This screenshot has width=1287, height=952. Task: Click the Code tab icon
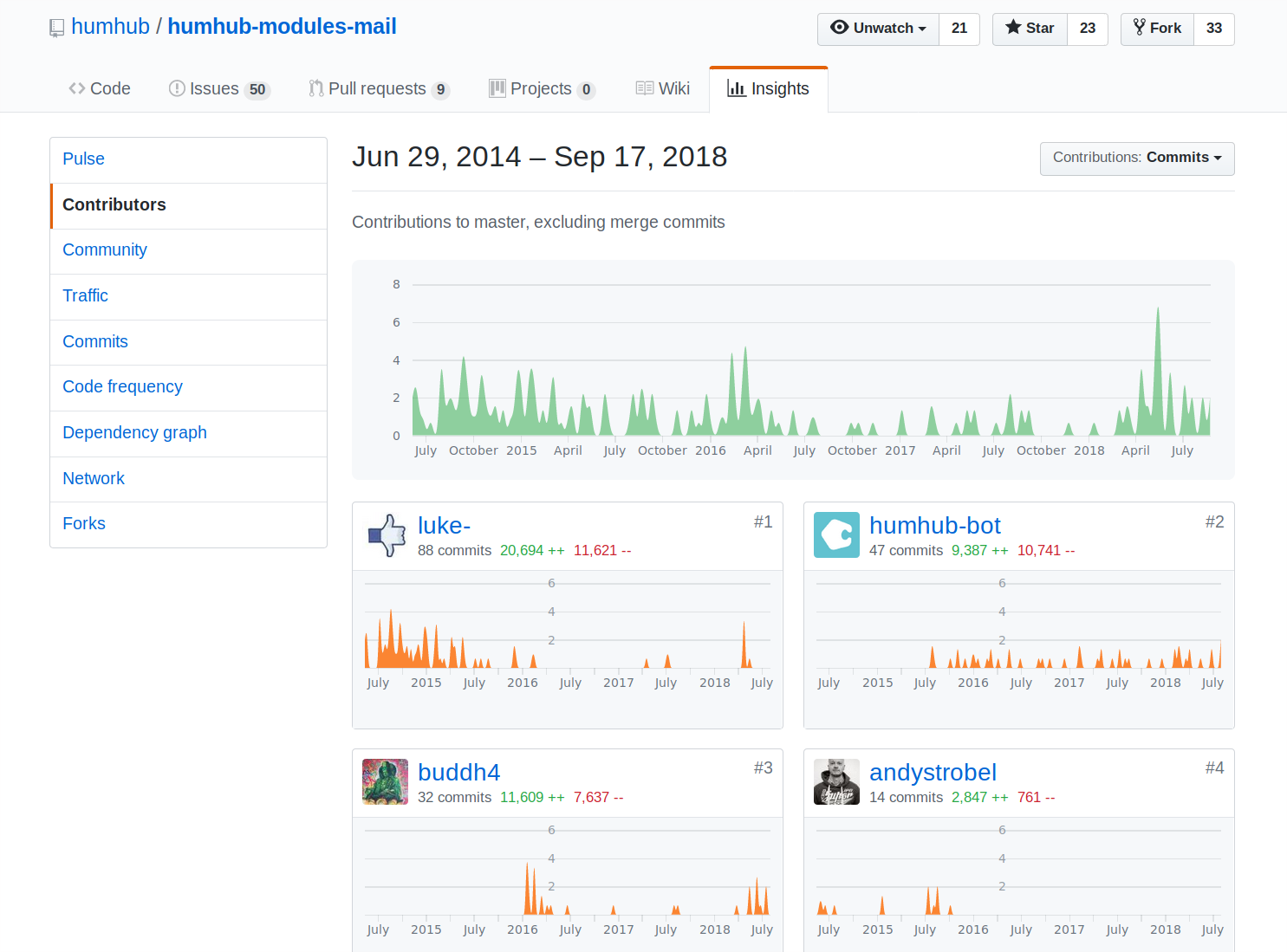76,88
